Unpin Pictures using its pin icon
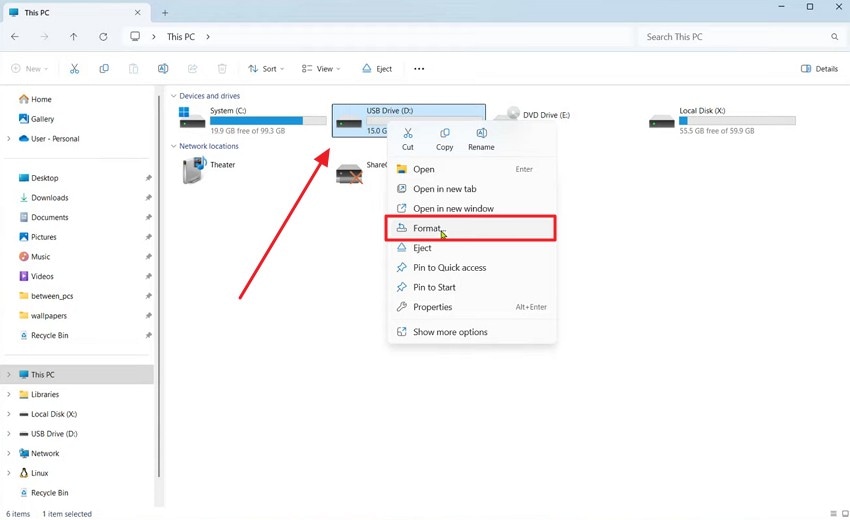Viewport: 850px width, 520px height. coord(149,237)
